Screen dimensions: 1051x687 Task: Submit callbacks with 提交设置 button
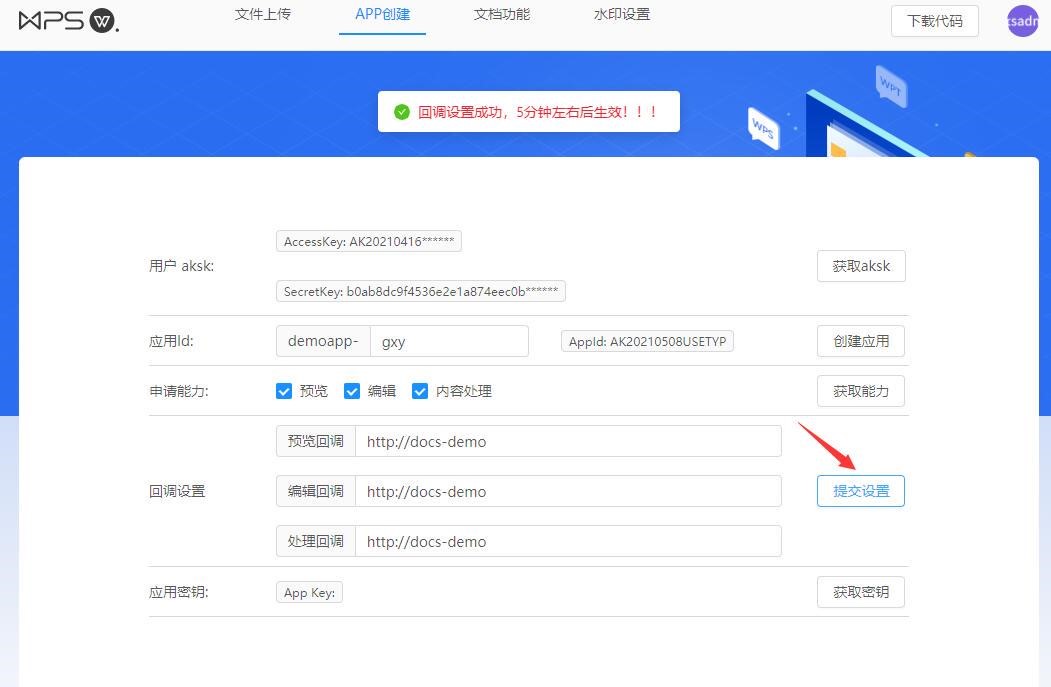point(861,491)
